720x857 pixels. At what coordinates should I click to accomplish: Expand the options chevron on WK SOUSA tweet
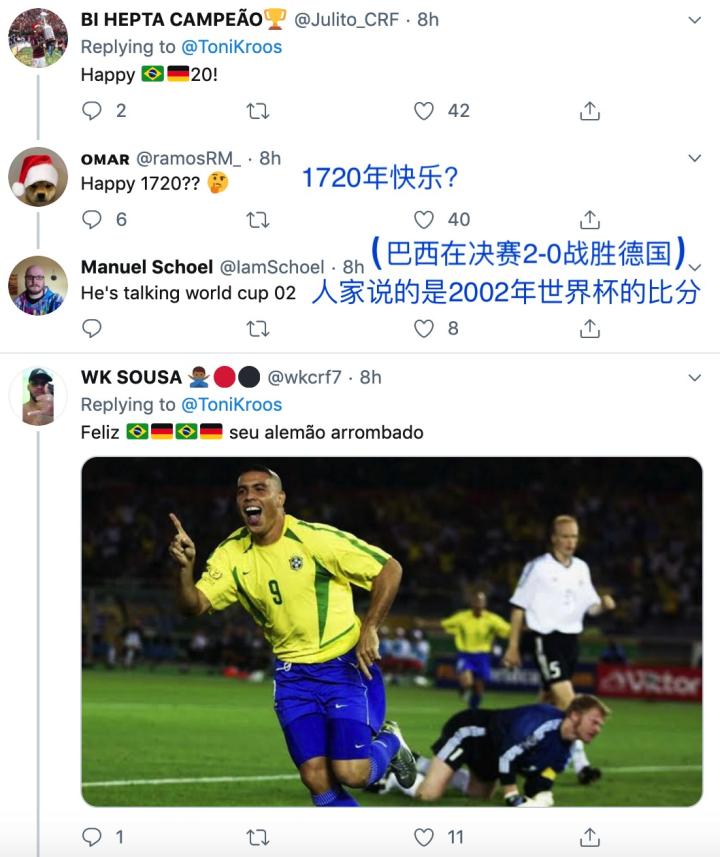tap(694, 378)
